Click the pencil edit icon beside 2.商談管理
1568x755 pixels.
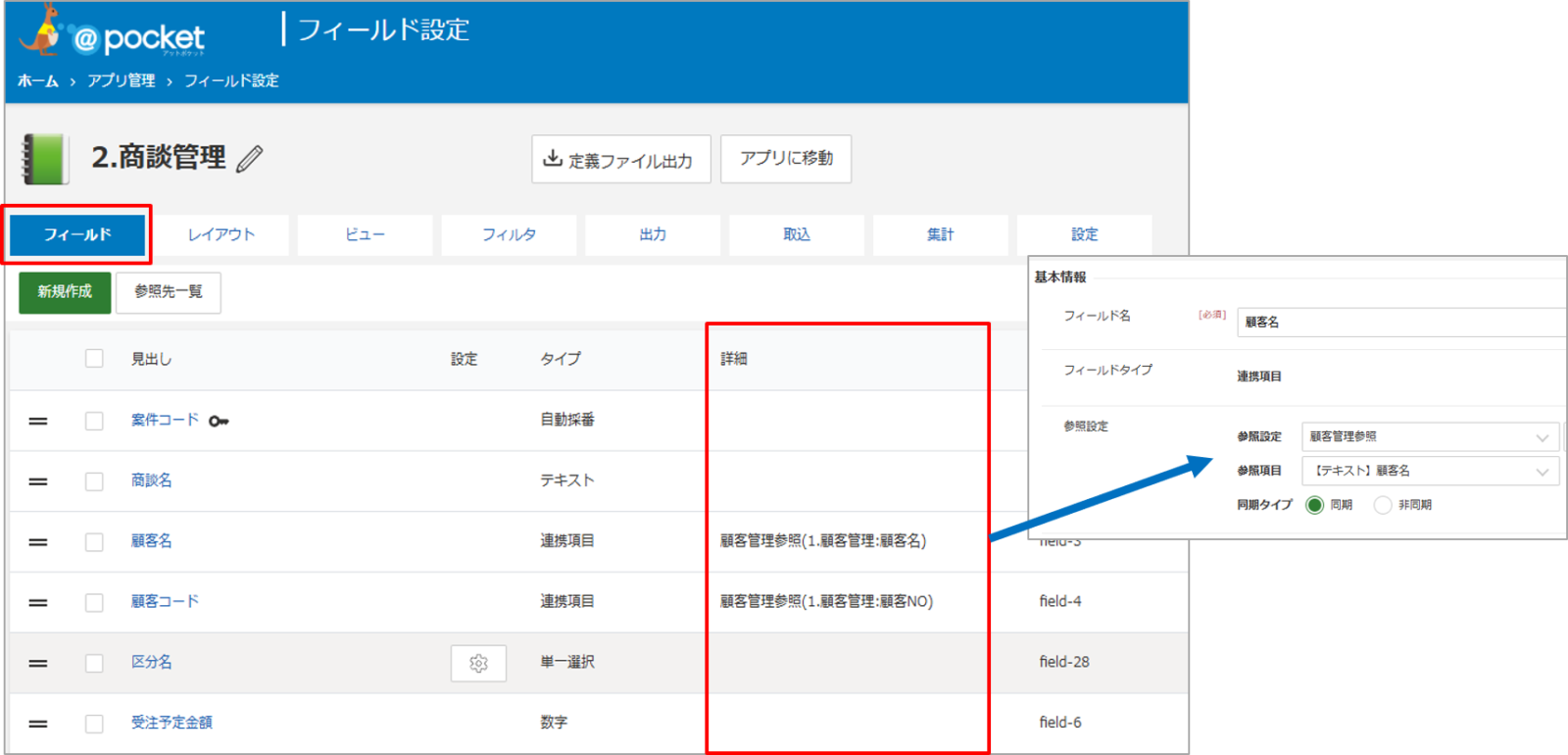(x=250, y=159)
